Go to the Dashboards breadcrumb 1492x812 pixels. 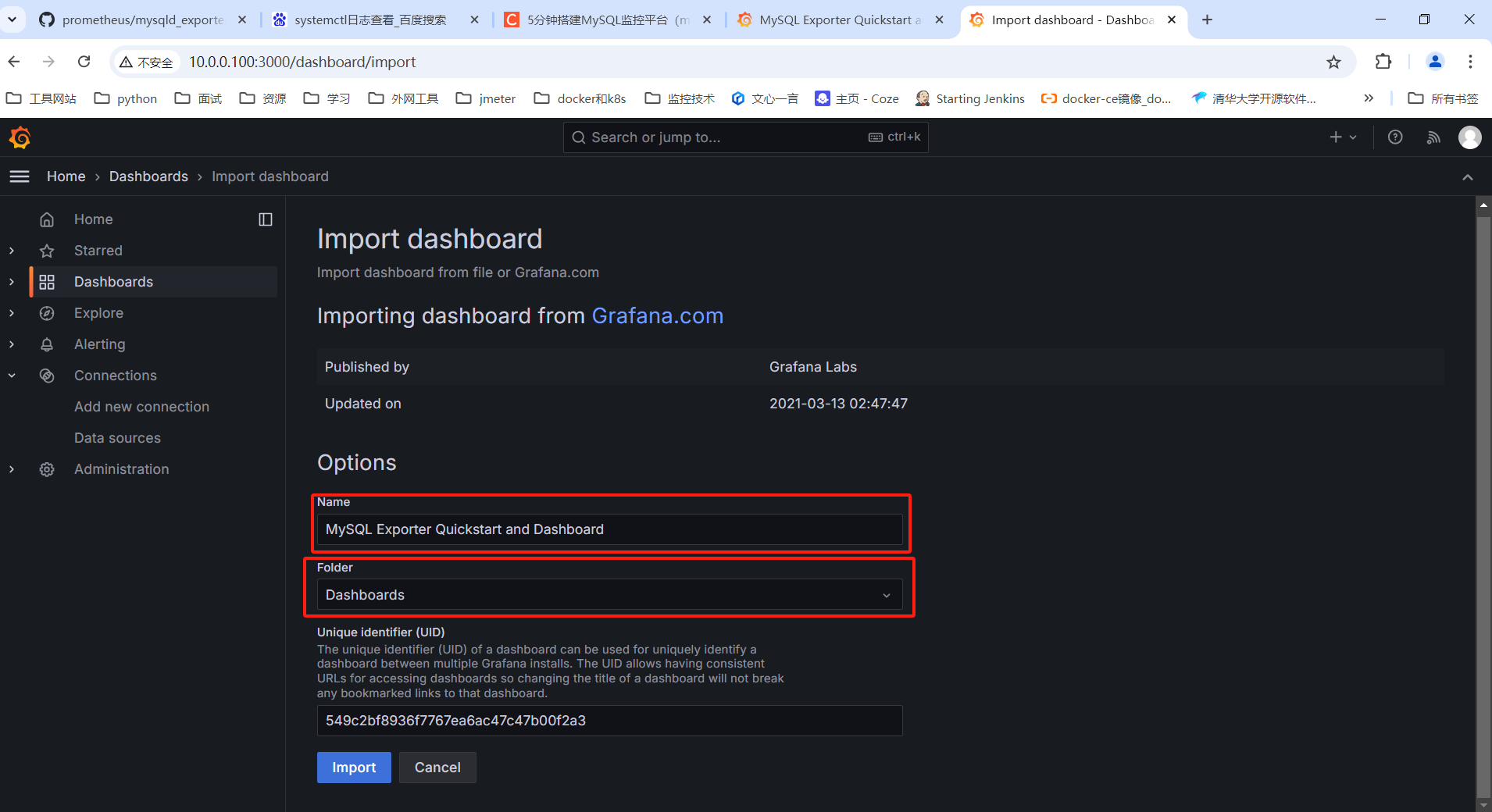pos(148,176)
